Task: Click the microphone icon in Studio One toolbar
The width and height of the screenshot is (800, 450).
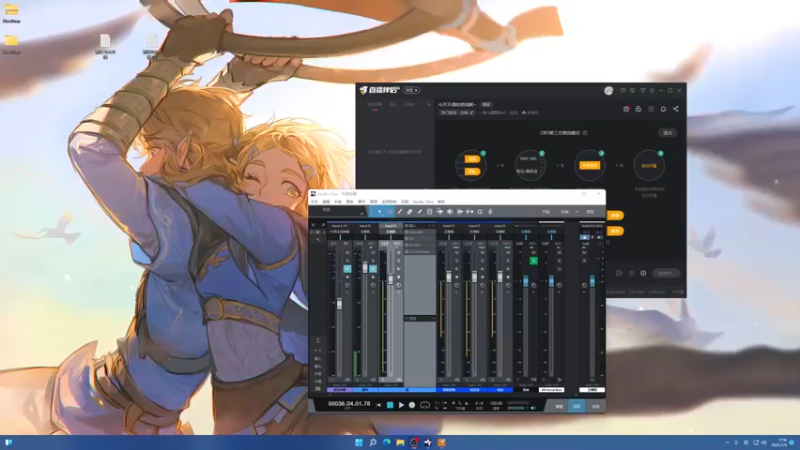Action: (x=490, y=212)
